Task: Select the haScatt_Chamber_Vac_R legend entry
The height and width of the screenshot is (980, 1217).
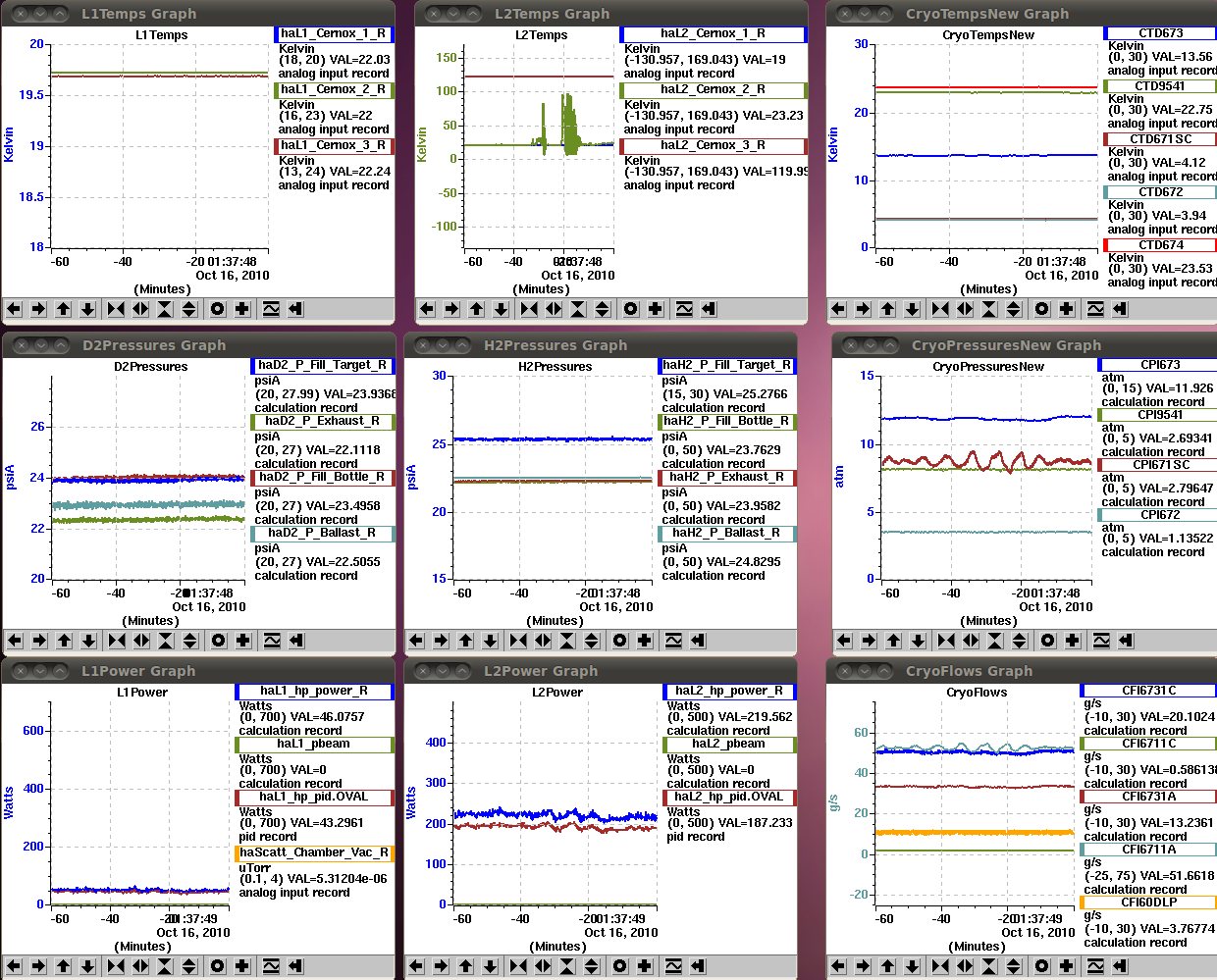Action: [x=314, y=852]
